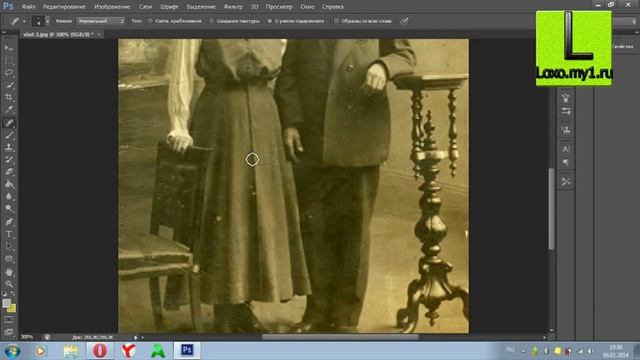Open the Свойства panel tab
Viewport: 640px width, 360px height.
[x=622, y=46]
